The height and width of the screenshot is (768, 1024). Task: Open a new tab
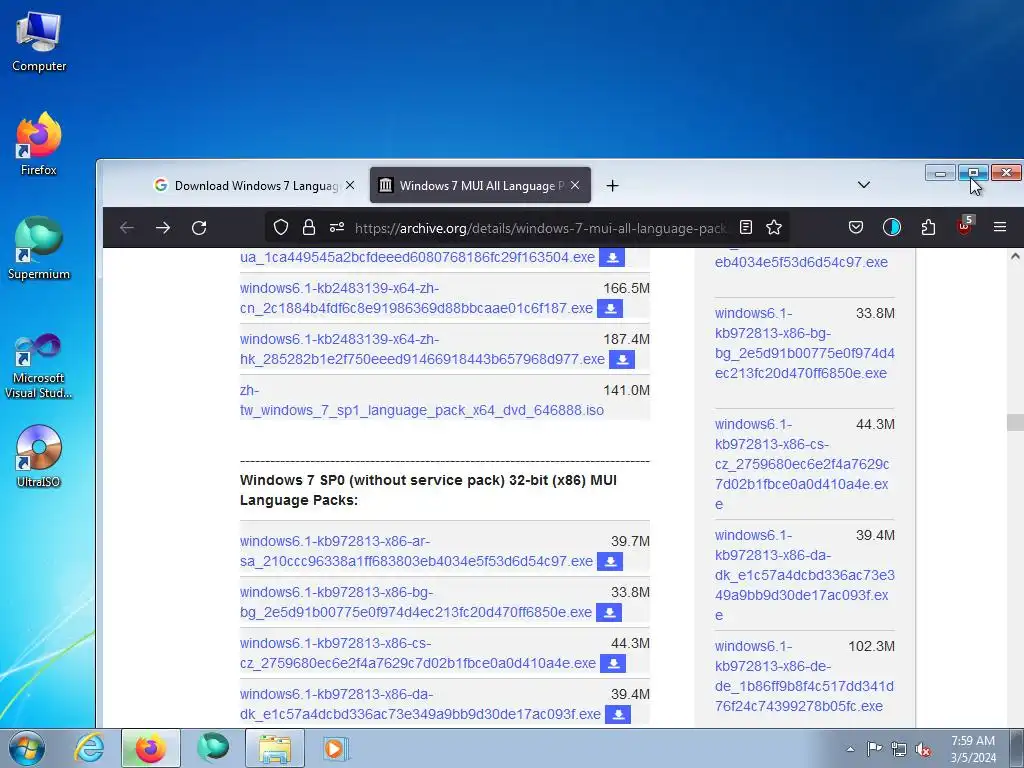click(x=612, y=185)
